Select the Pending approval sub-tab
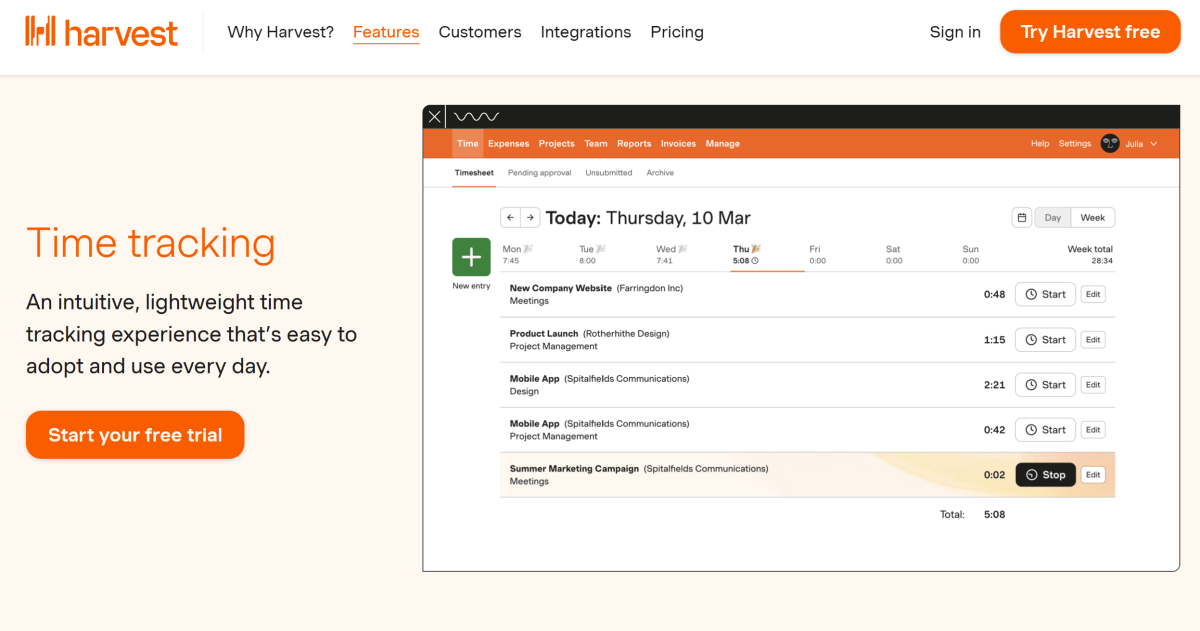 point(540,173)
